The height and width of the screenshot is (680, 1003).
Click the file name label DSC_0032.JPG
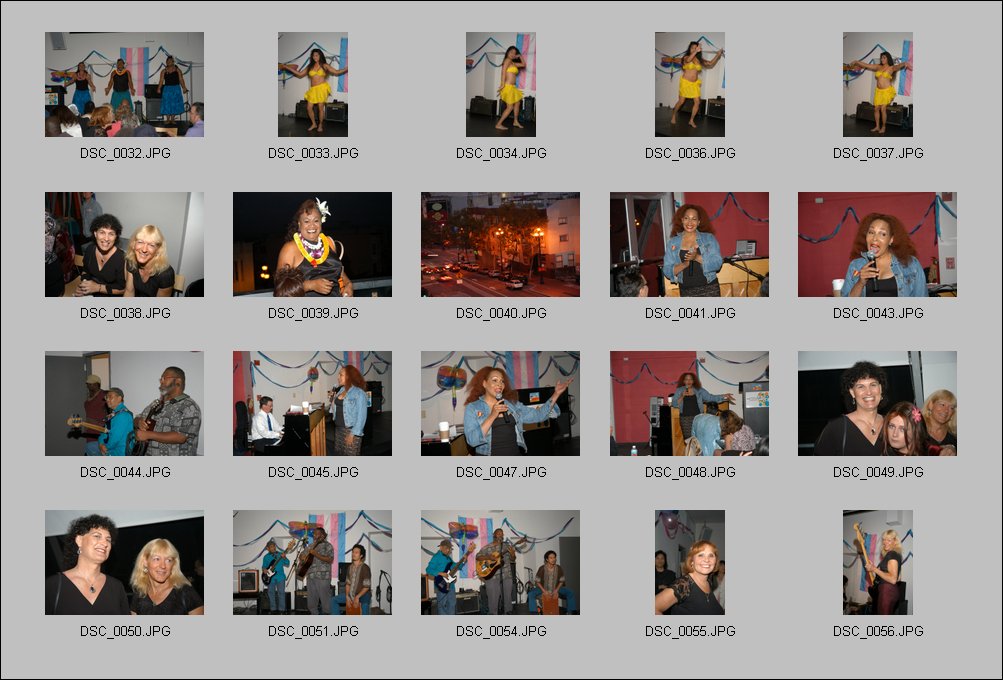point(125,153)
